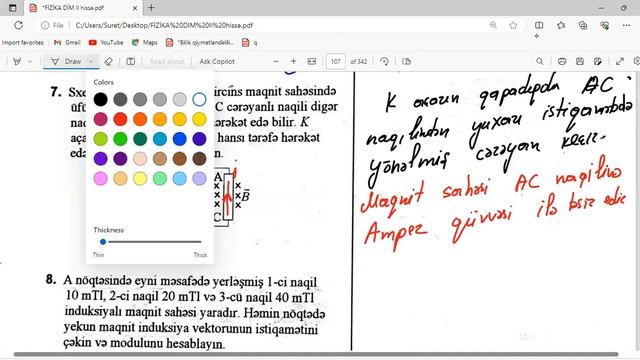The height and width of the screenshot is (360, 640).
Task: Open the Maps bookmark
Action: 144,42
